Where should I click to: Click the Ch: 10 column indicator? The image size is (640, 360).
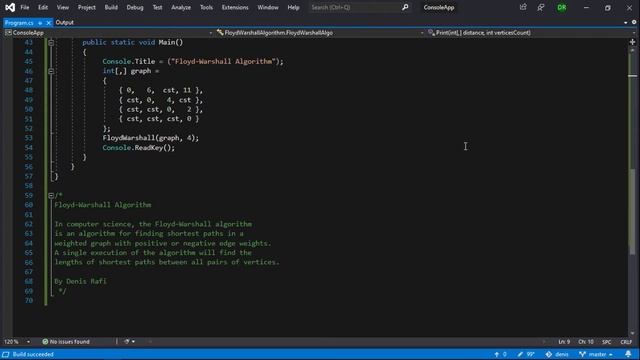tap(586, 342)
